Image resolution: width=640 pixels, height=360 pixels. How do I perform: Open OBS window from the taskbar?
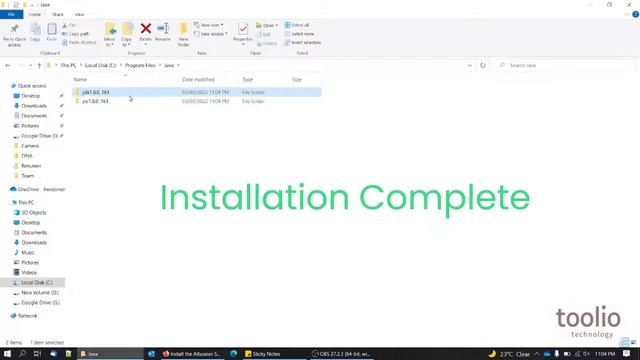(x=341, y=354)
